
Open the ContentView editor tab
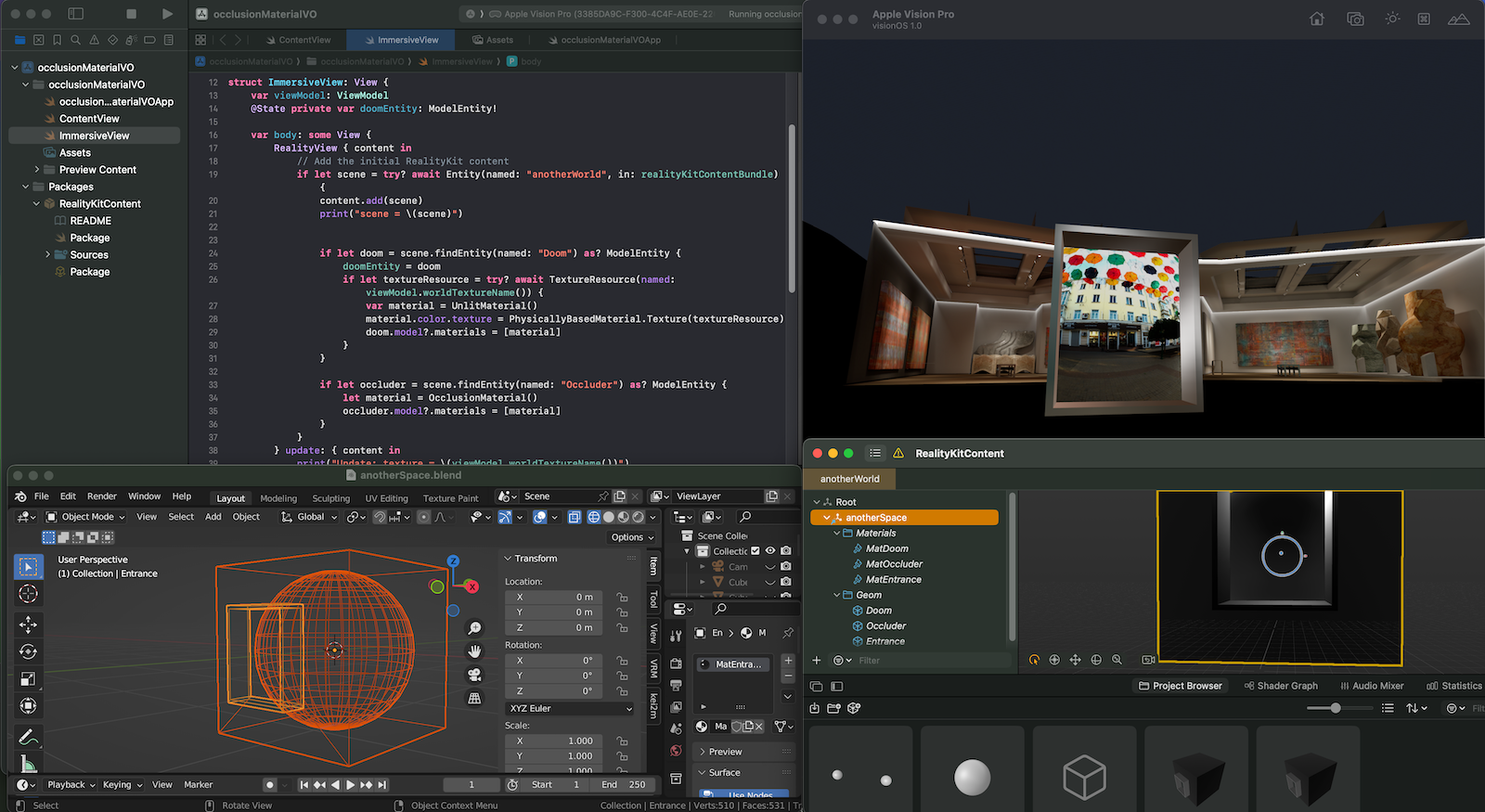pyautogui.click(x=297, y=40)
